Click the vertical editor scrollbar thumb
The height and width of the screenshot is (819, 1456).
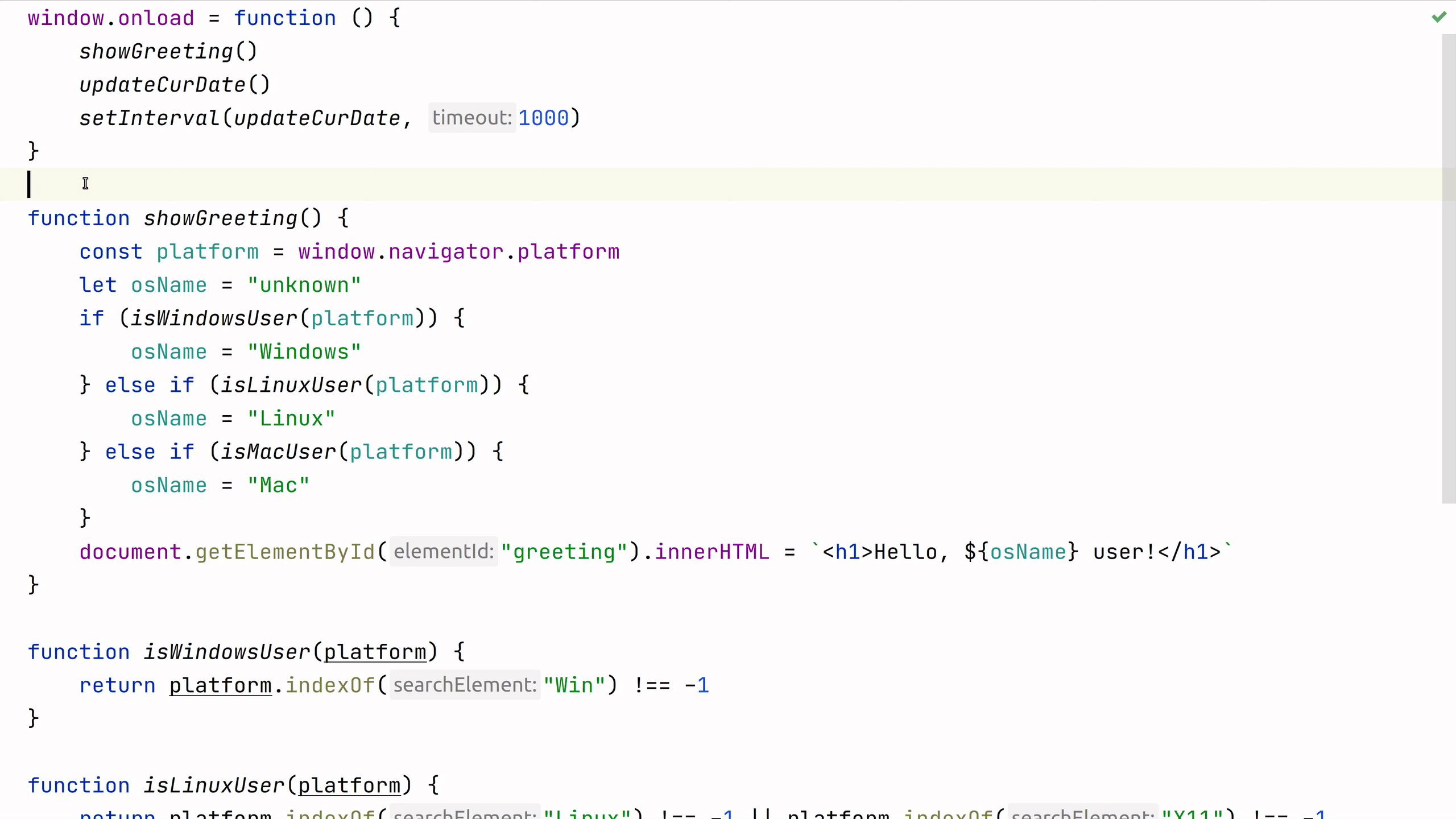pos(1448,267)
